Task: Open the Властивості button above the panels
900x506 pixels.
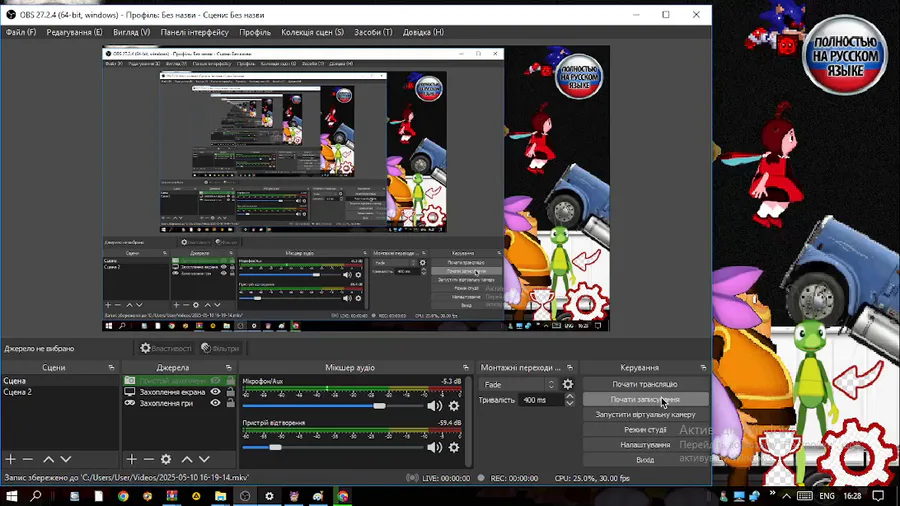Action: click(166, 348)
